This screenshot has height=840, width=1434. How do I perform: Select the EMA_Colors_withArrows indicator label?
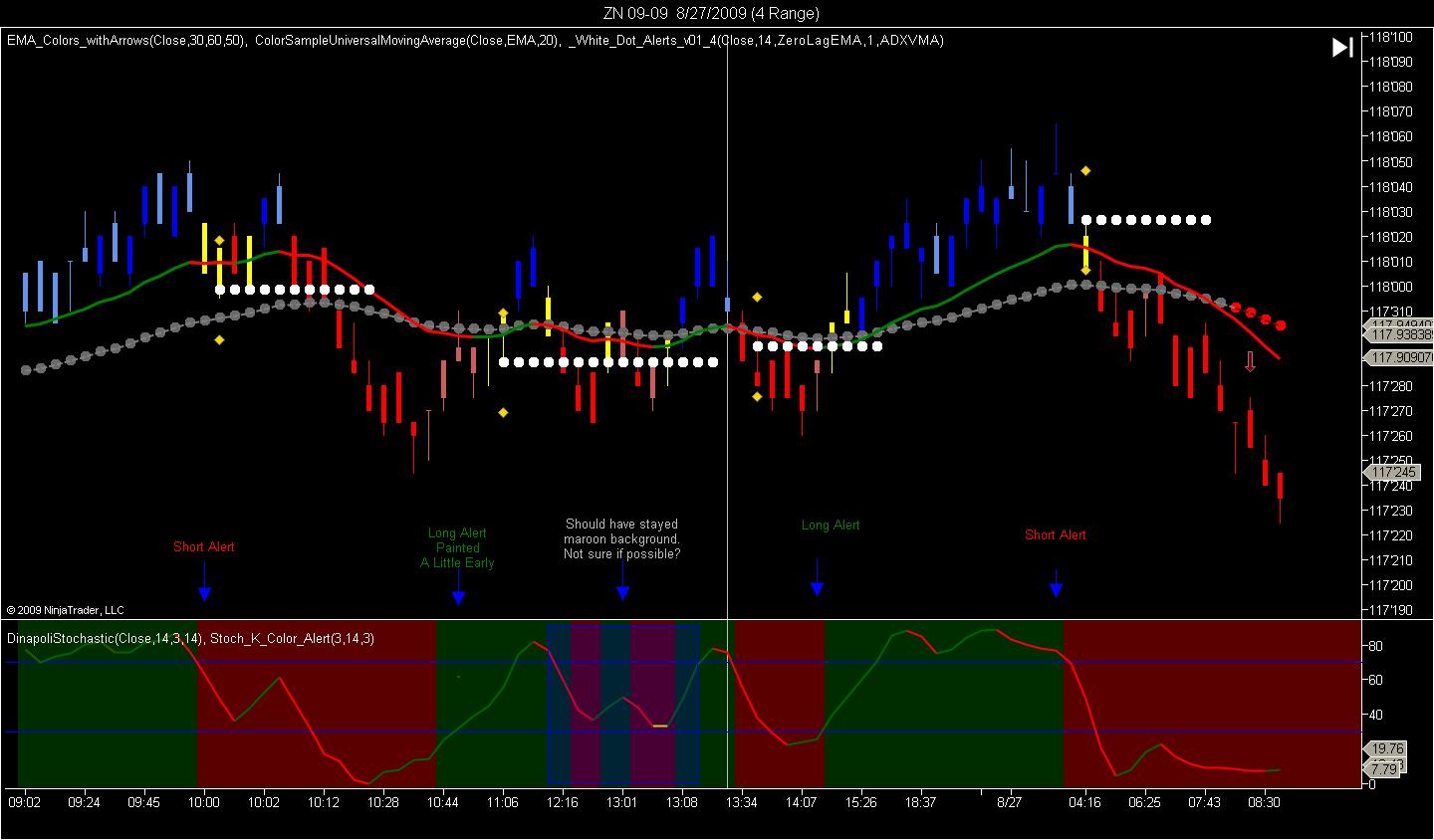point(126,41)
